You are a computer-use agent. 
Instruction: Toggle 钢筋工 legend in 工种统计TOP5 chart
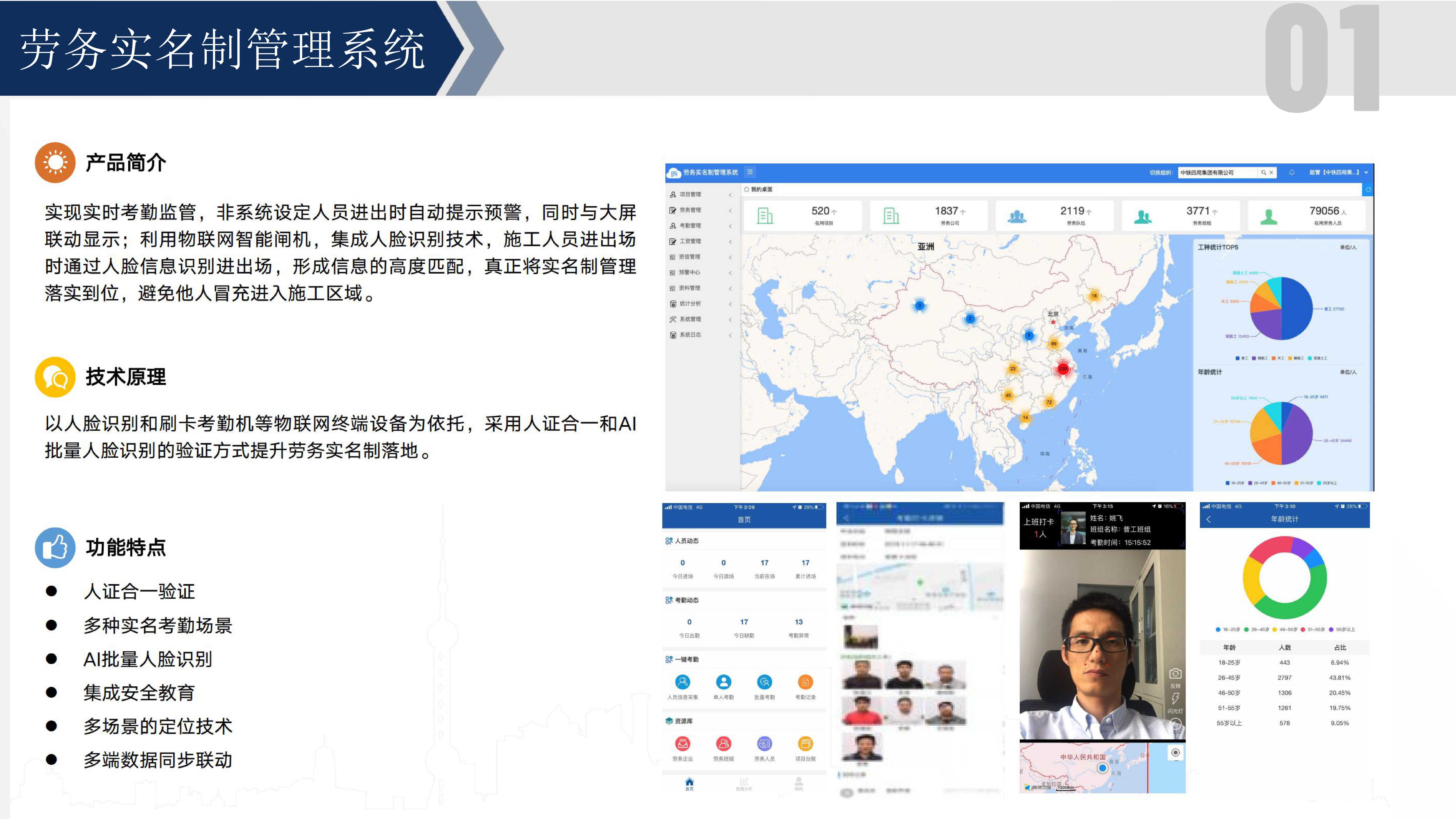coord(1260,358)
